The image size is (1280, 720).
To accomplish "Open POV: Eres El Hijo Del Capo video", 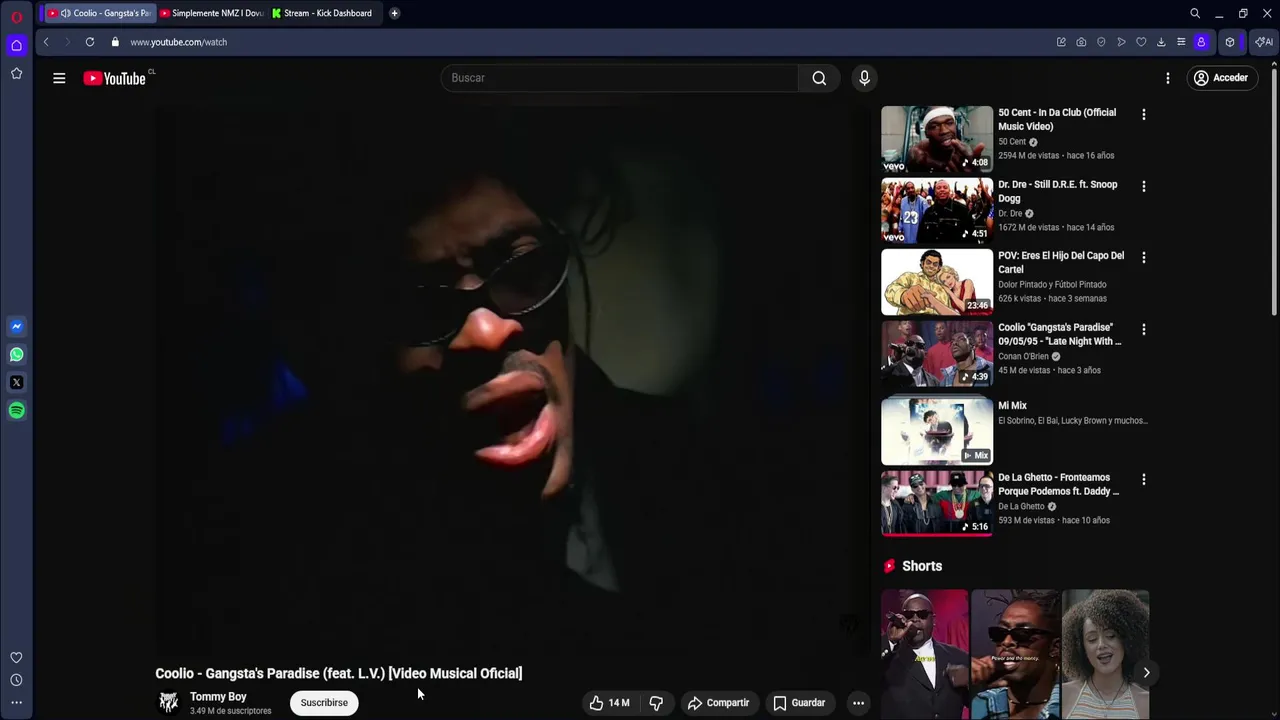I will [x=937, y=282].
